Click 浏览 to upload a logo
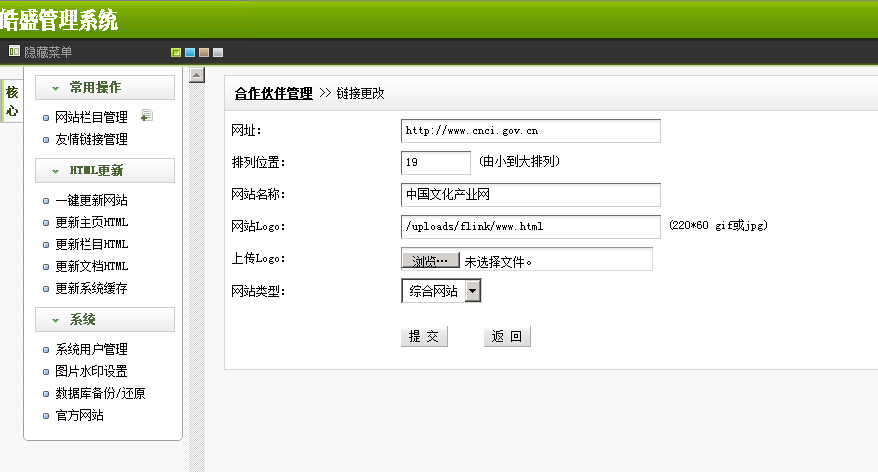Viewport: 878px width, 472px height. click(x=431, y=260)
